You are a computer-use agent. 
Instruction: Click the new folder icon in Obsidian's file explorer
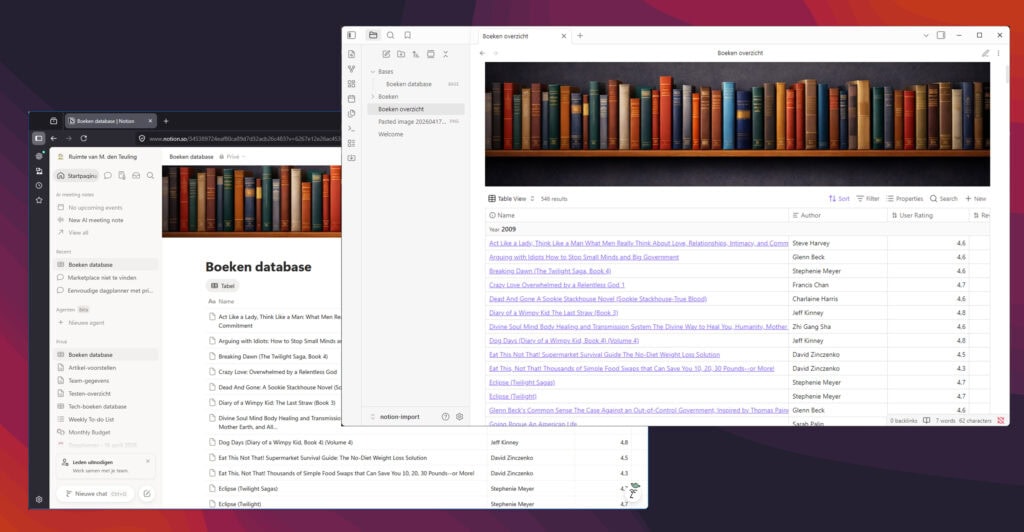pos(401,54)
